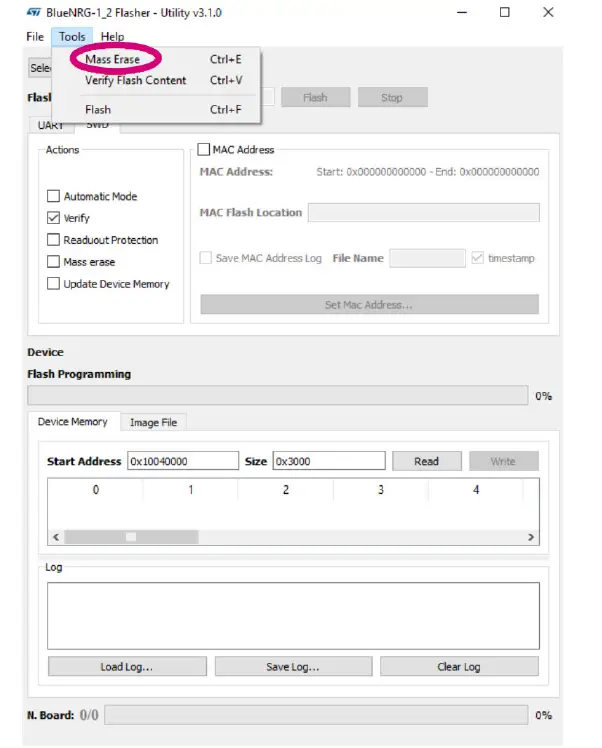This screenshot has width=602, height=748.
Task: Close the open Tools menu
Action: coord(72,37)
